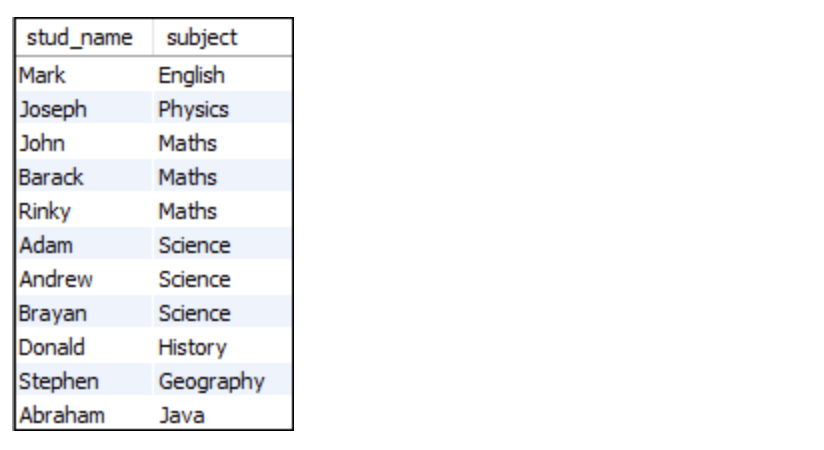Select the cell containing Mark
824x450 pixels.
[x=84, y=75]
